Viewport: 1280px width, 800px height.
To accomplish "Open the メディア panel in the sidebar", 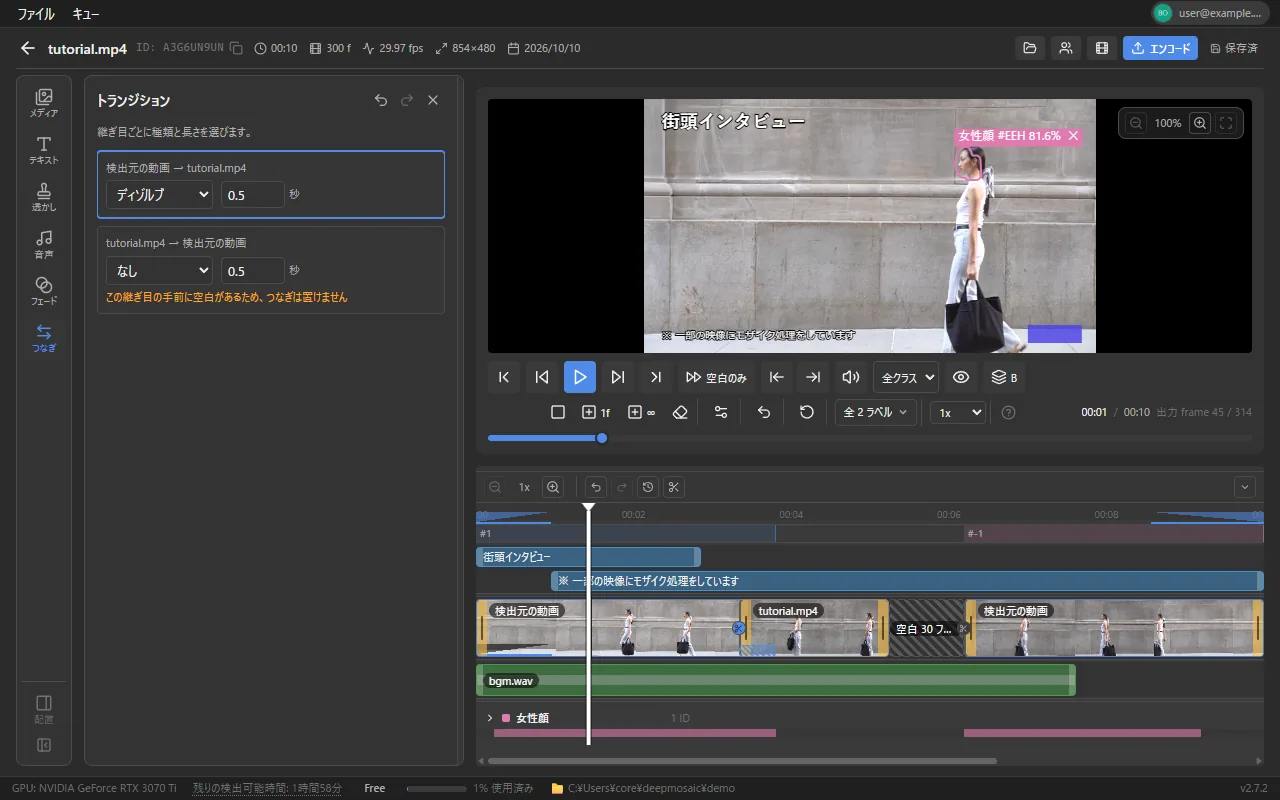I will point(44,103).
